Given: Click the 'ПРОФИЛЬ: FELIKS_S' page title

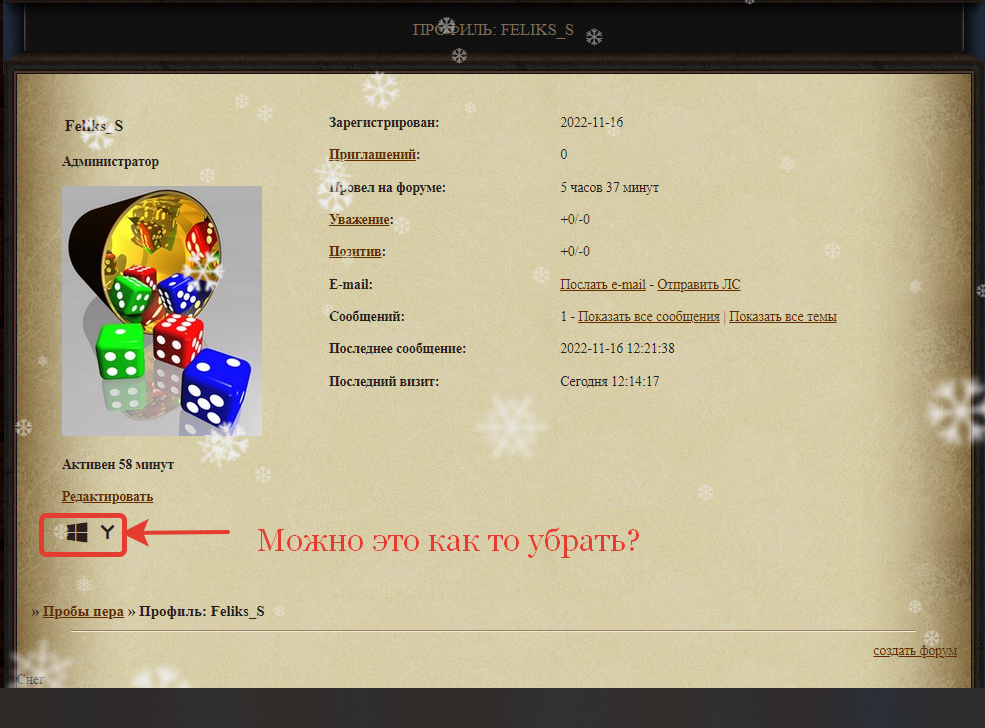Looking at the screenshot, I should pos(493,30).
